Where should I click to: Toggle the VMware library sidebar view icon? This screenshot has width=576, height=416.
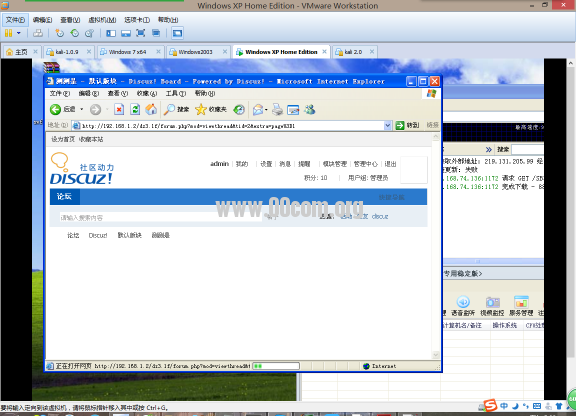(111, 33)
